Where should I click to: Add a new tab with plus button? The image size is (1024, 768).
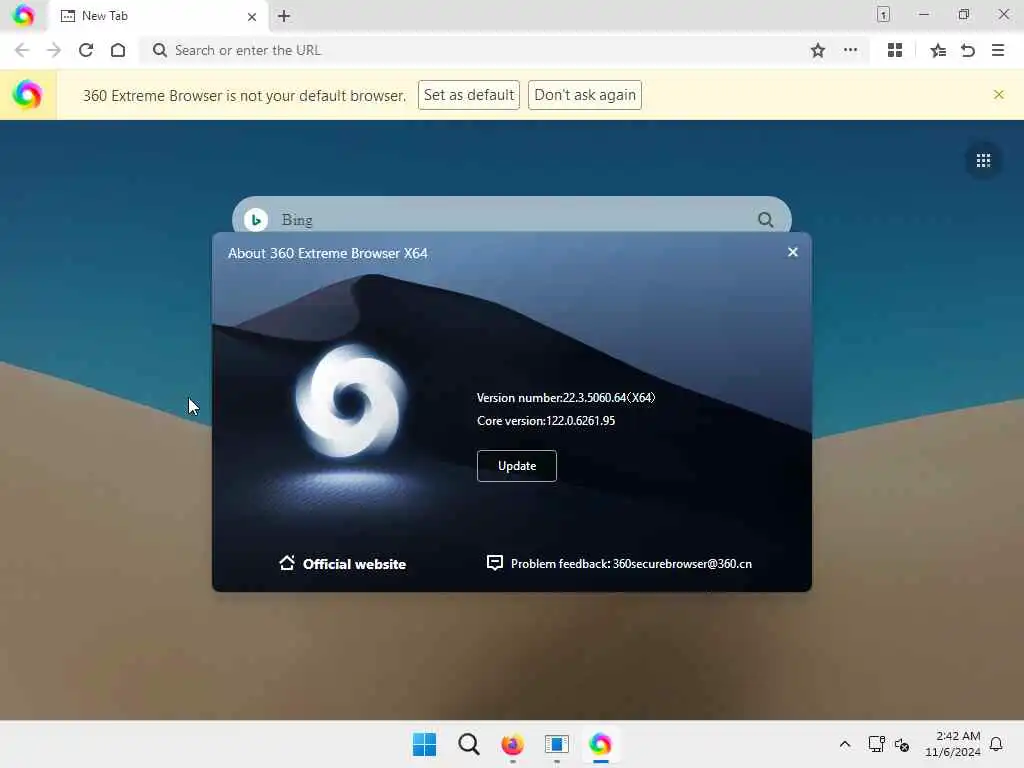tap(283, 16)
